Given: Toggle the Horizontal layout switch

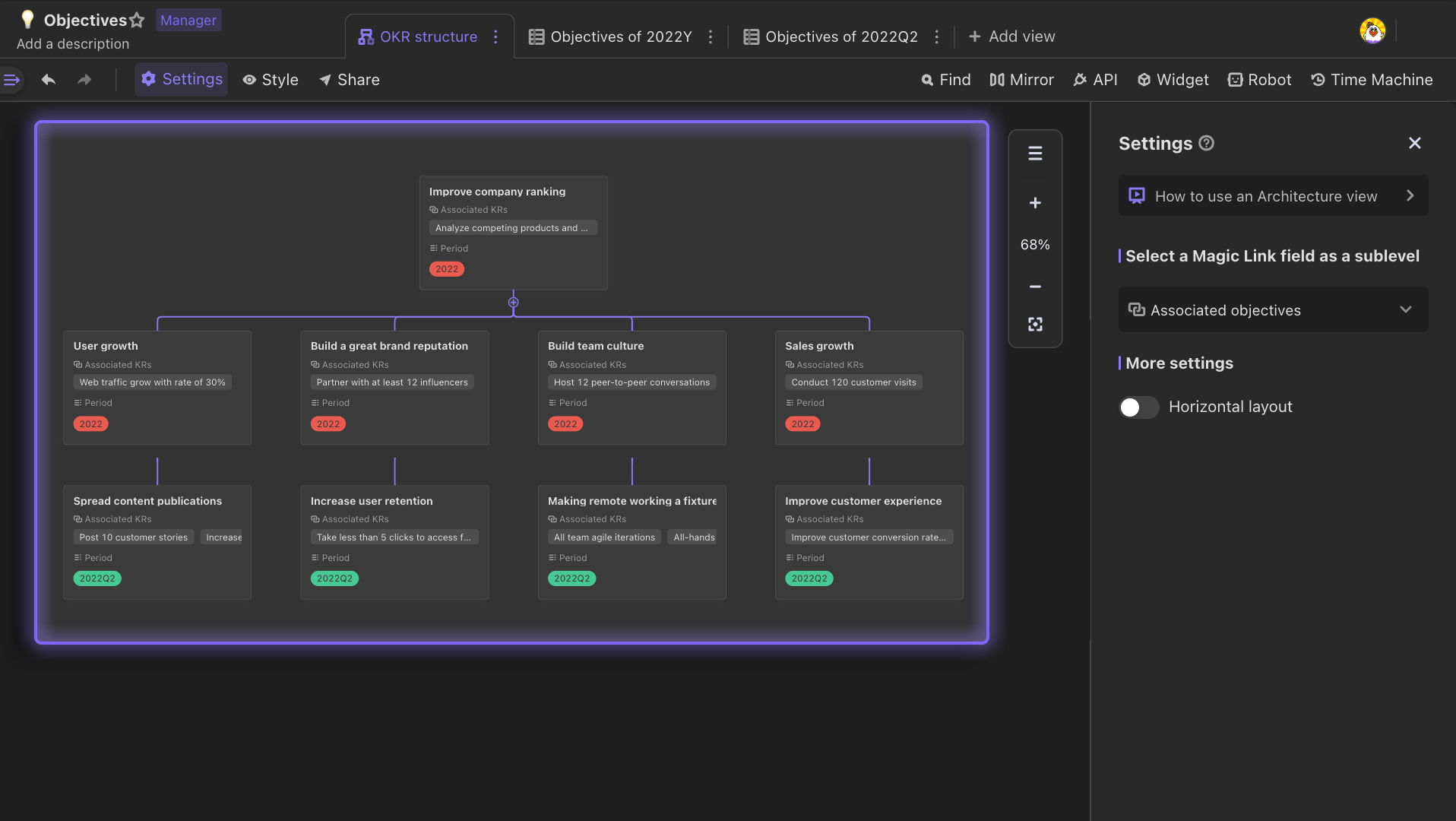Looking at the screenshot, I should [1138, 407].
